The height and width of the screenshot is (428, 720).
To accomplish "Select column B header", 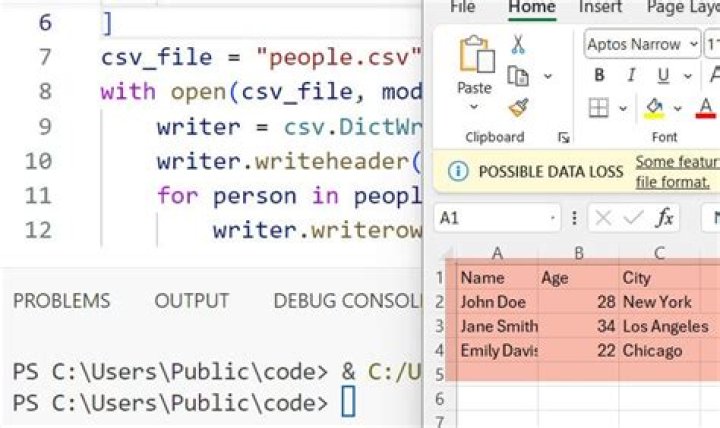I will 579,253.
